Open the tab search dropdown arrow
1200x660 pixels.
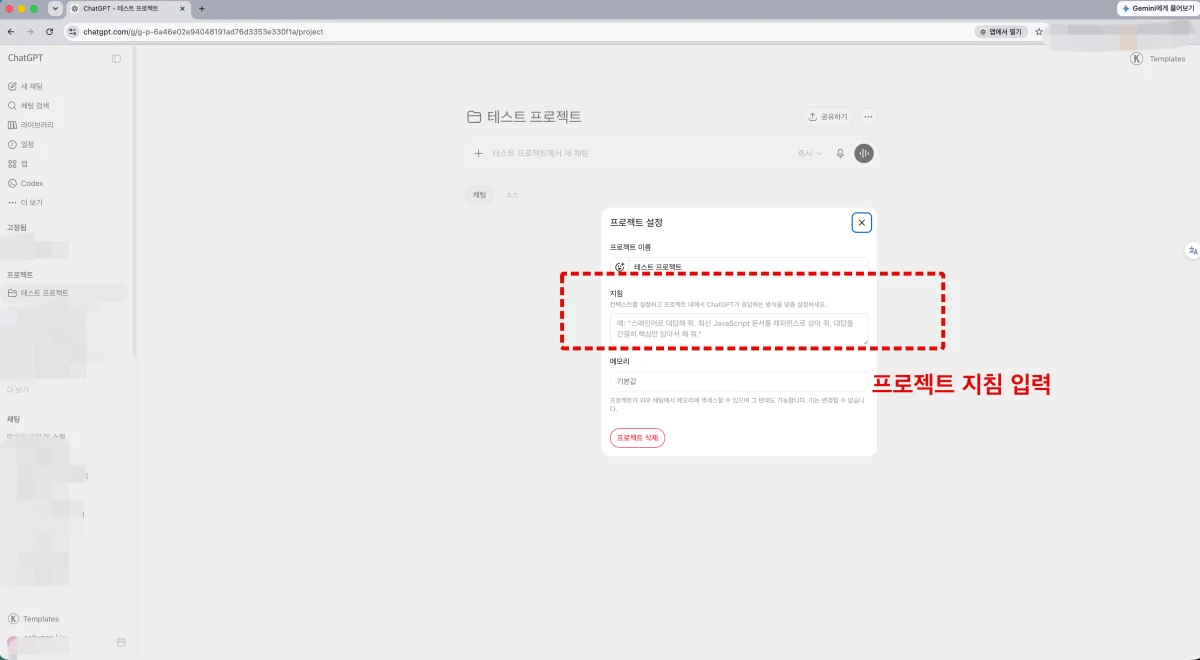click(x=53, y=8)
